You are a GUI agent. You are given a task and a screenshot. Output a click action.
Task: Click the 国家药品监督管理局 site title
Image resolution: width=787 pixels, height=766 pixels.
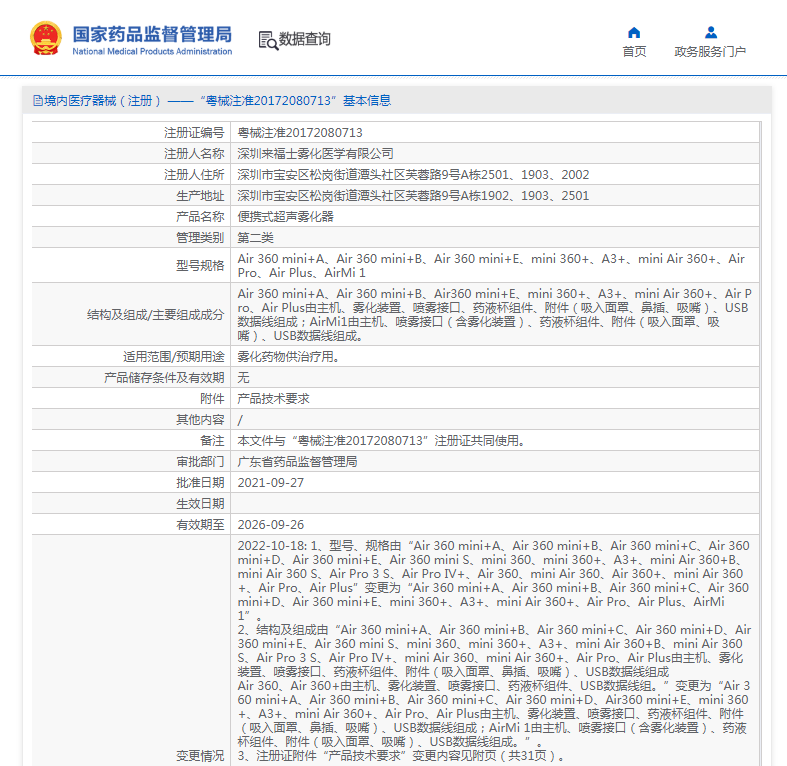(151, 32)
